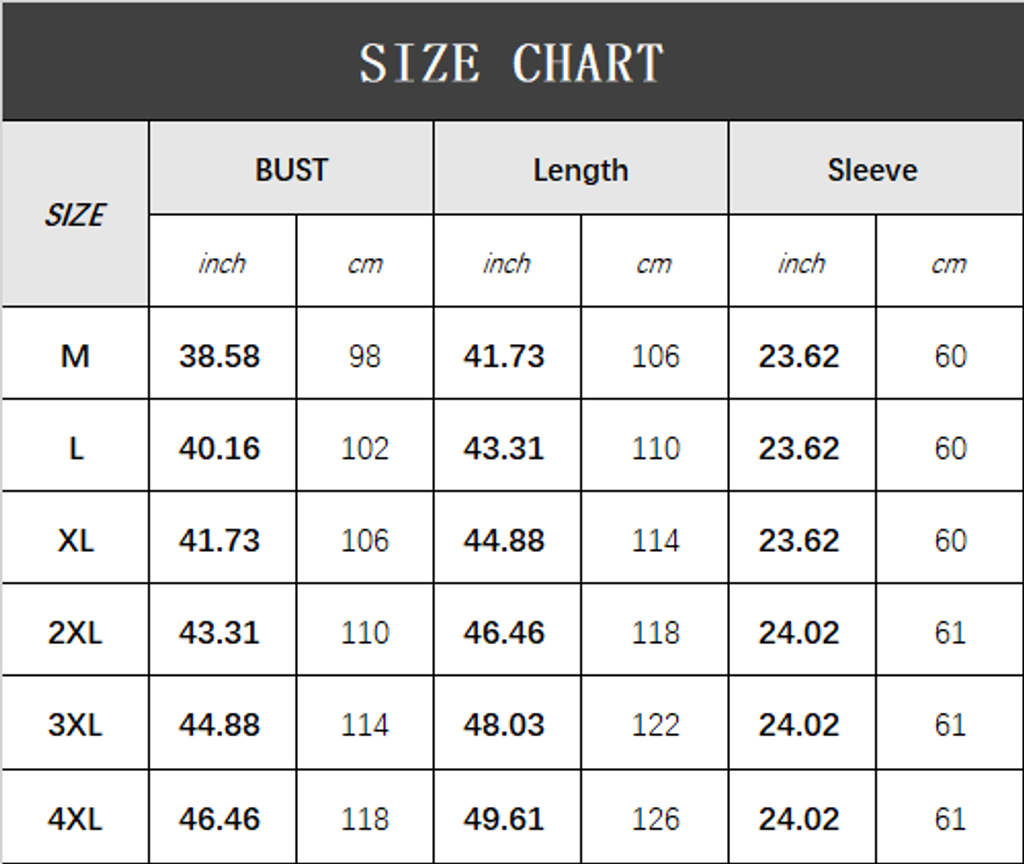This screenshot has width=1024, height=864.
Task: Select the 122 cm length cell
Action: pos(655,724)
